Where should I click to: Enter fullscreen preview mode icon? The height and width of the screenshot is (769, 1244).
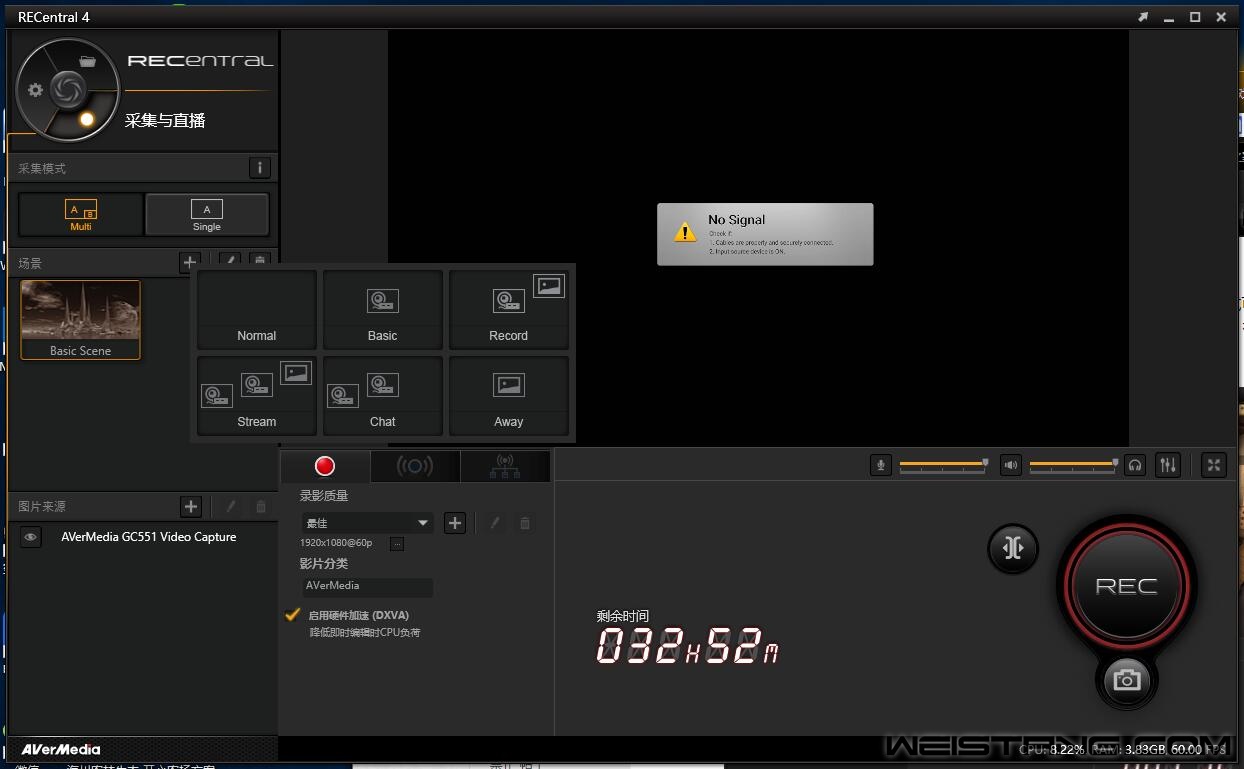[1213, 465]
